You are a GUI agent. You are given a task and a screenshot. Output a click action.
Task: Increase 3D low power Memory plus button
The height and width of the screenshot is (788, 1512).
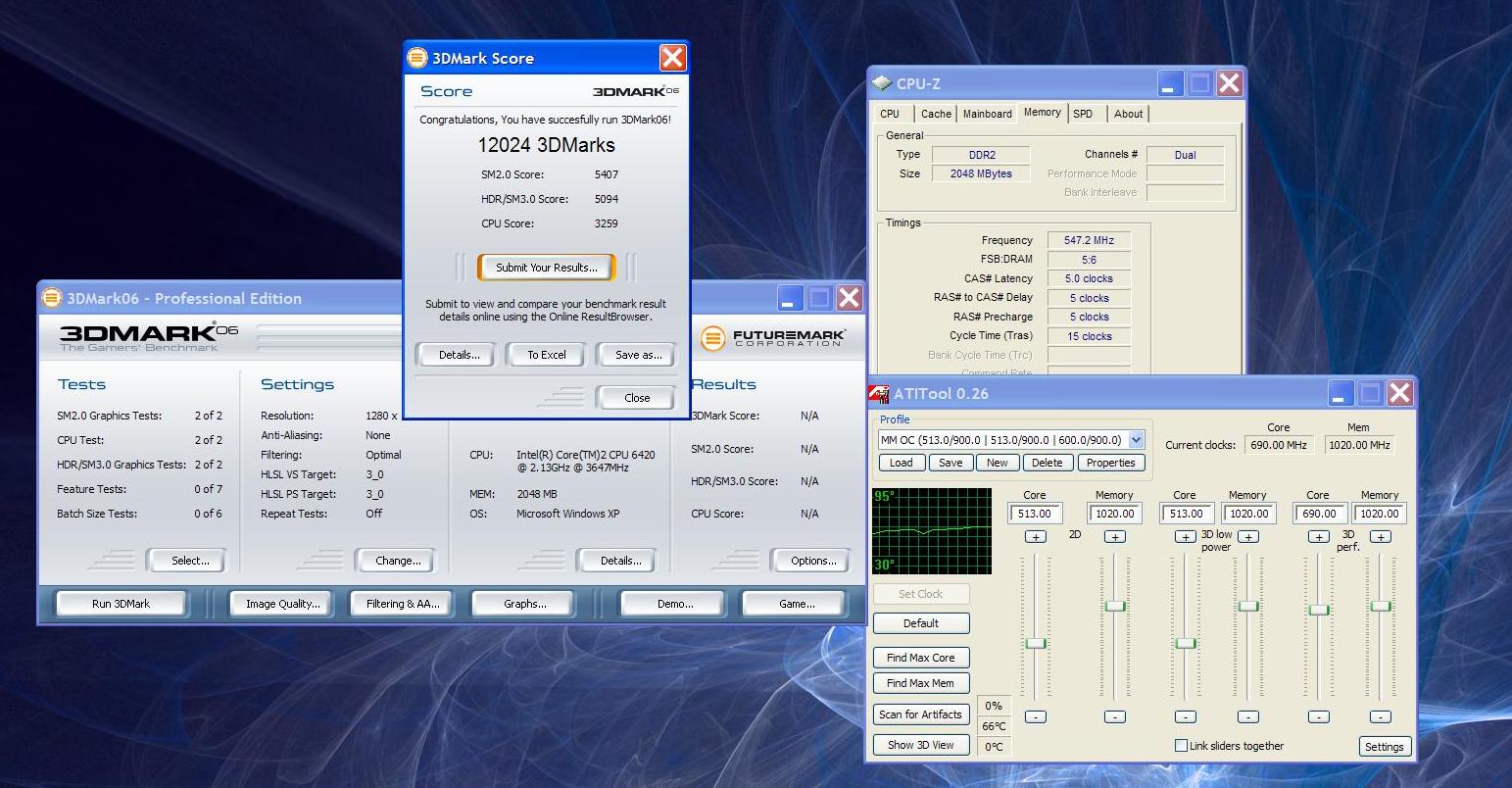pyautogui.click(x=1247, y=536)
